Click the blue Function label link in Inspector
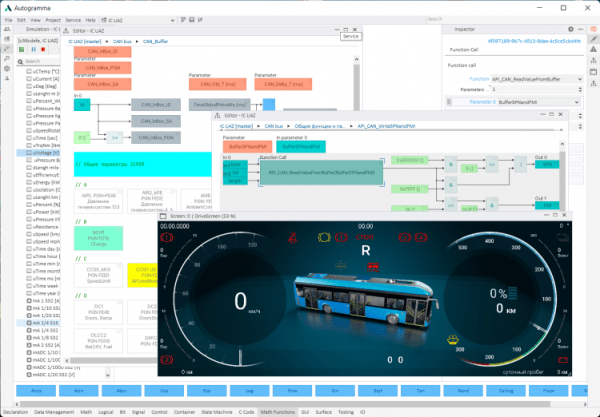 pos(479,79)
